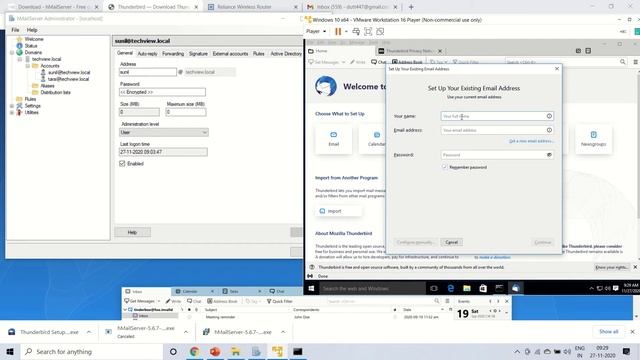The image size is (640, 360).
Task: Click the guest Windows Start button
Action: 311,289
